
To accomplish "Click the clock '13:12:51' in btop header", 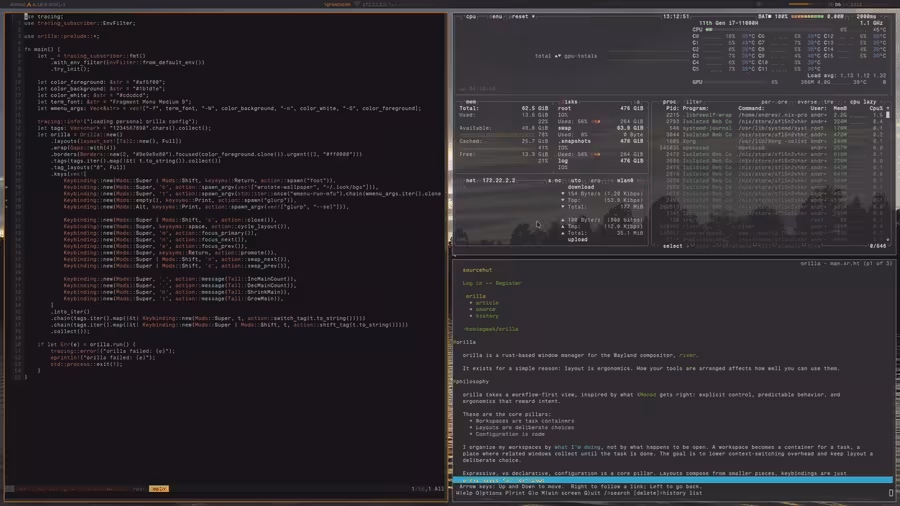I will pyautogui.click(x=676, y=17).
